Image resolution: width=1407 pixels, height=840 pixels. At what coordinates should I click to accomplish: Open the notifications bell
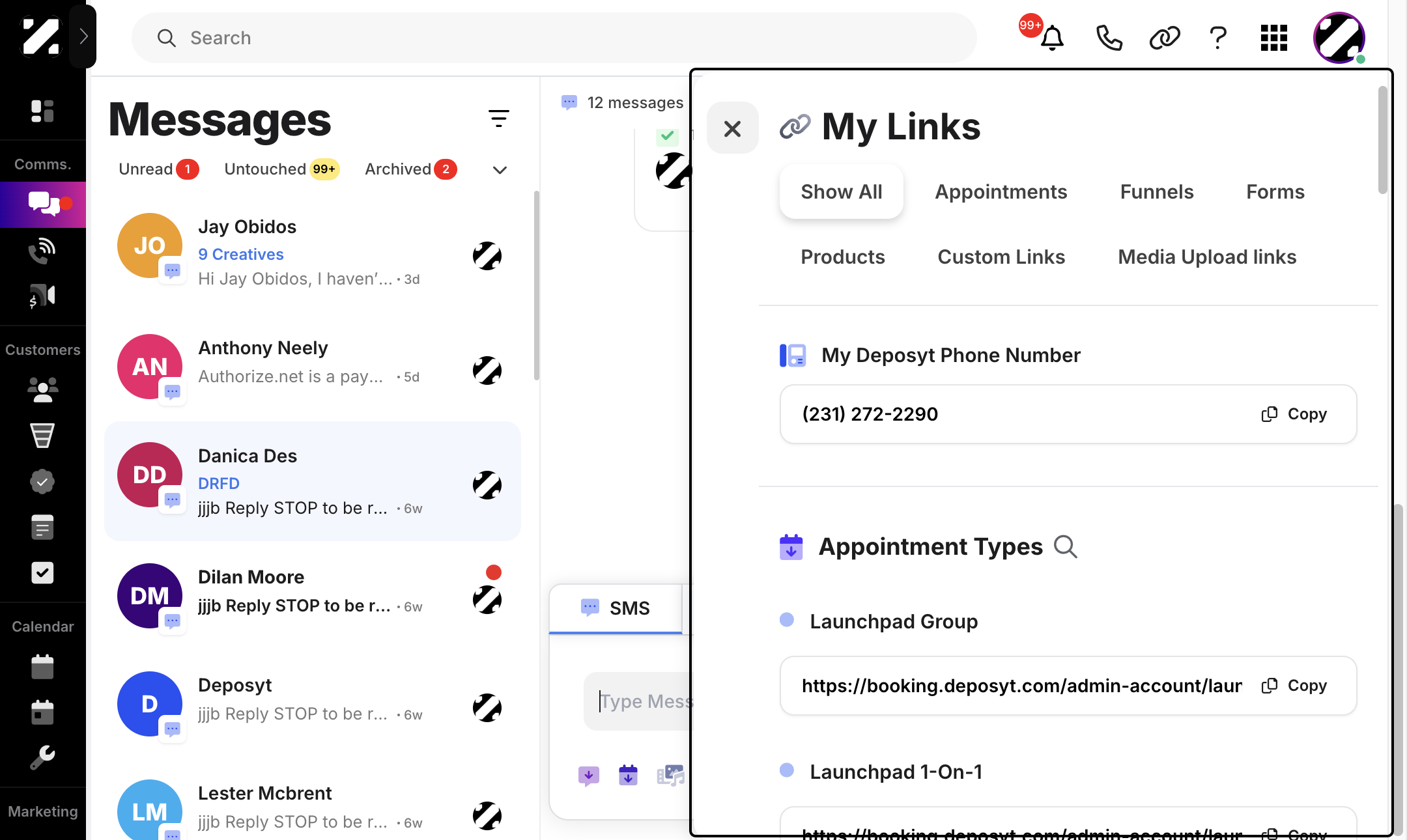click(1051, 38)
